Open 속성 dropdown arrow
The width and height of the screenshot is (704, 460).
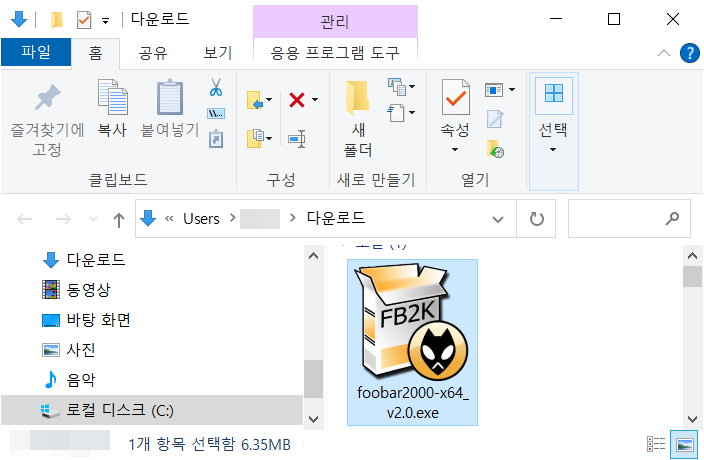click(x=455, y=149)
